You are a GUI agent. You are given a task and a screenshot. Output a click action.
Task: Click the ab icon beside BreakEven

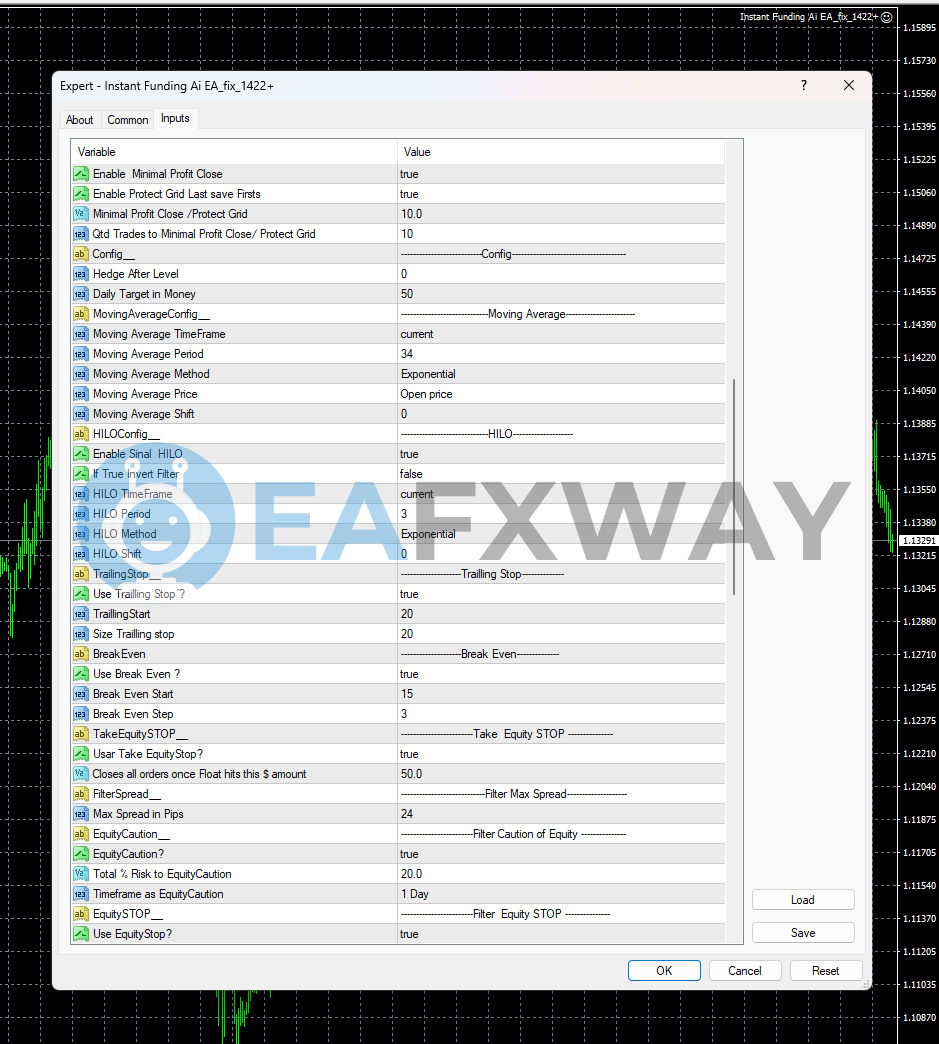(x=81, y=654)
